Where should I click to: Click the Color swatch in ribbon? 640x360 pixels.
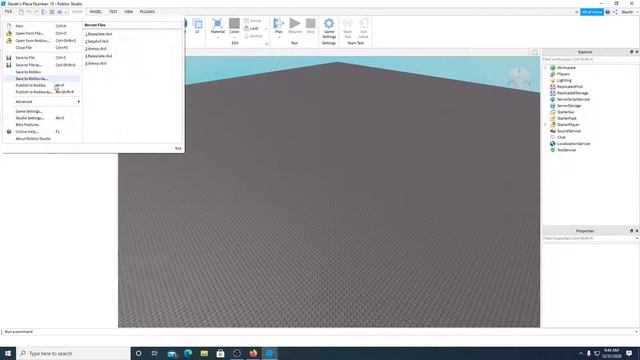(234, 23)
